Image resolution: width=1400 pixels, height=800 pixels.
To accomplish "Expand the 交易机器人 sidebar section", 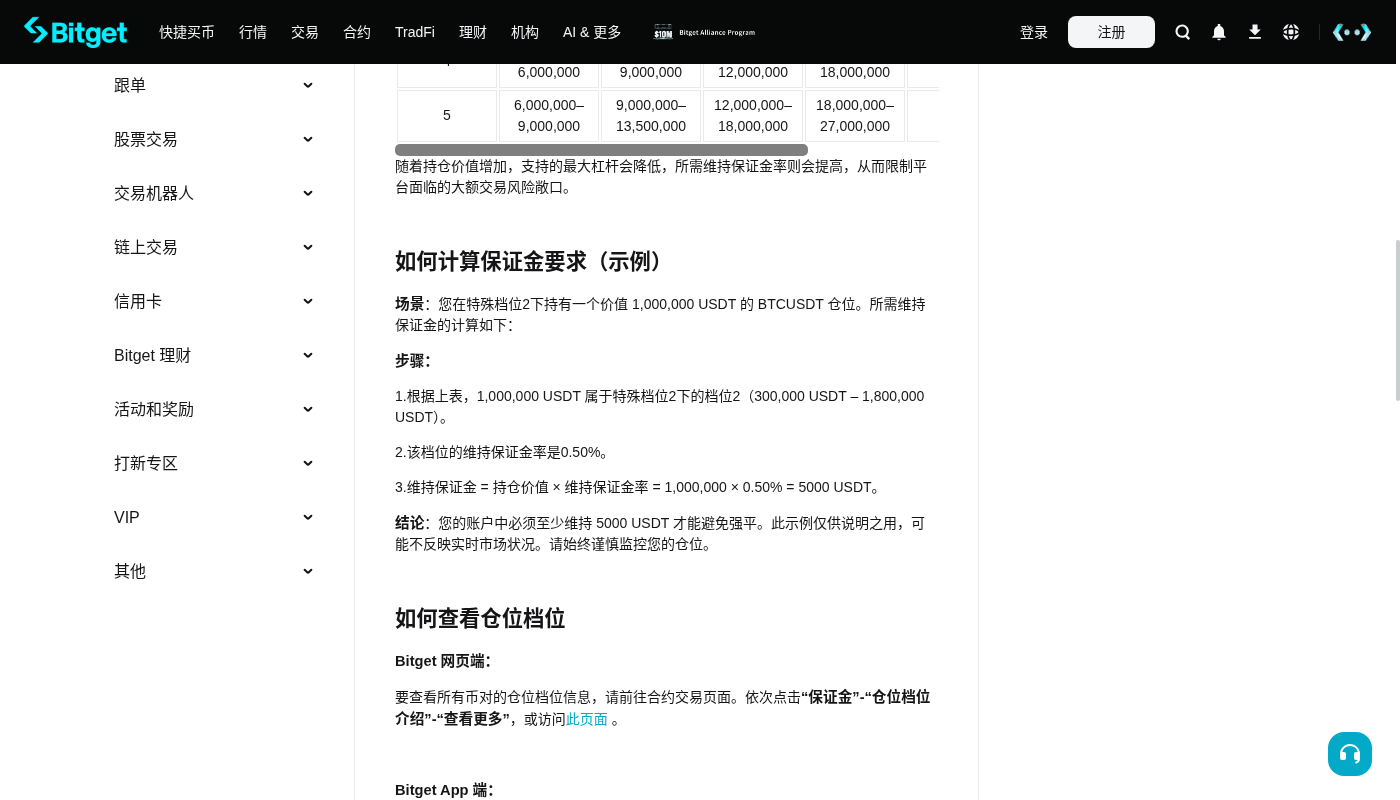I will [x=214, y=194].
